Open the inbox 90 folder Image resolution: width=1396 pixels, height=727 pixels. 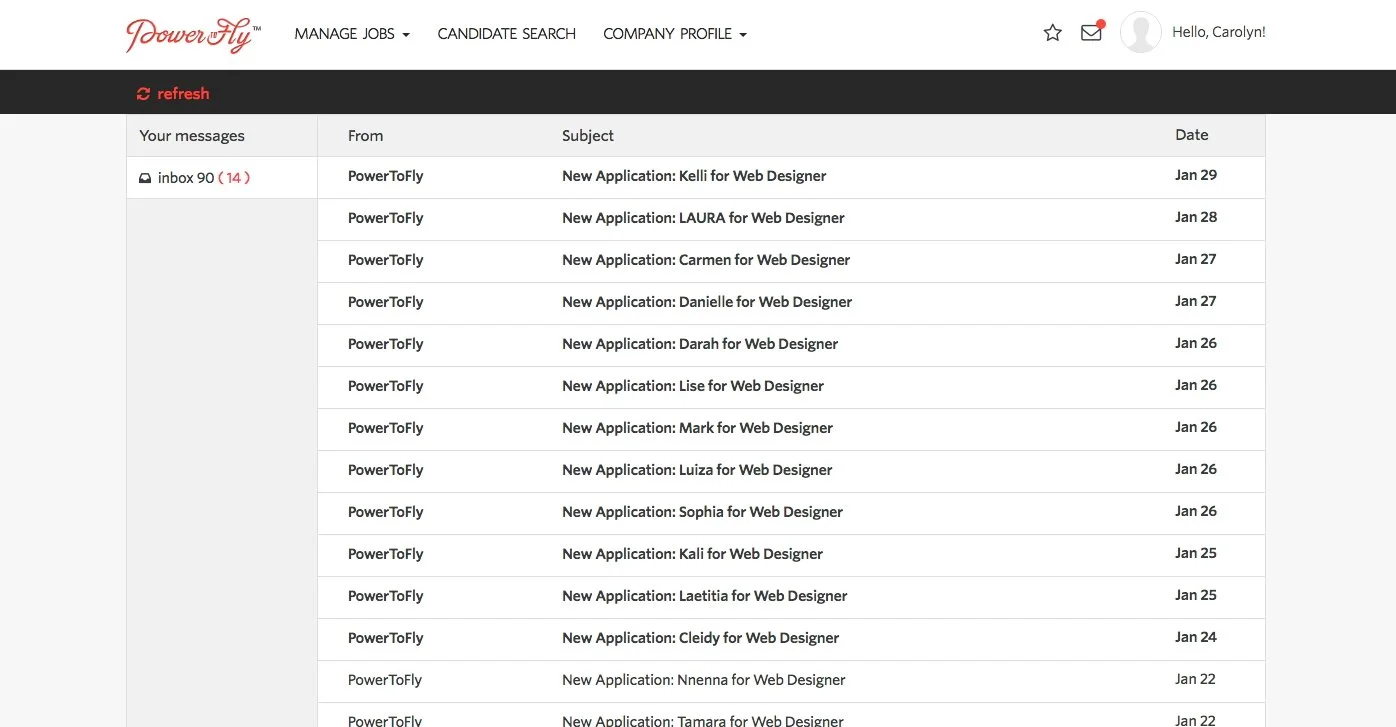click(222, 178)
